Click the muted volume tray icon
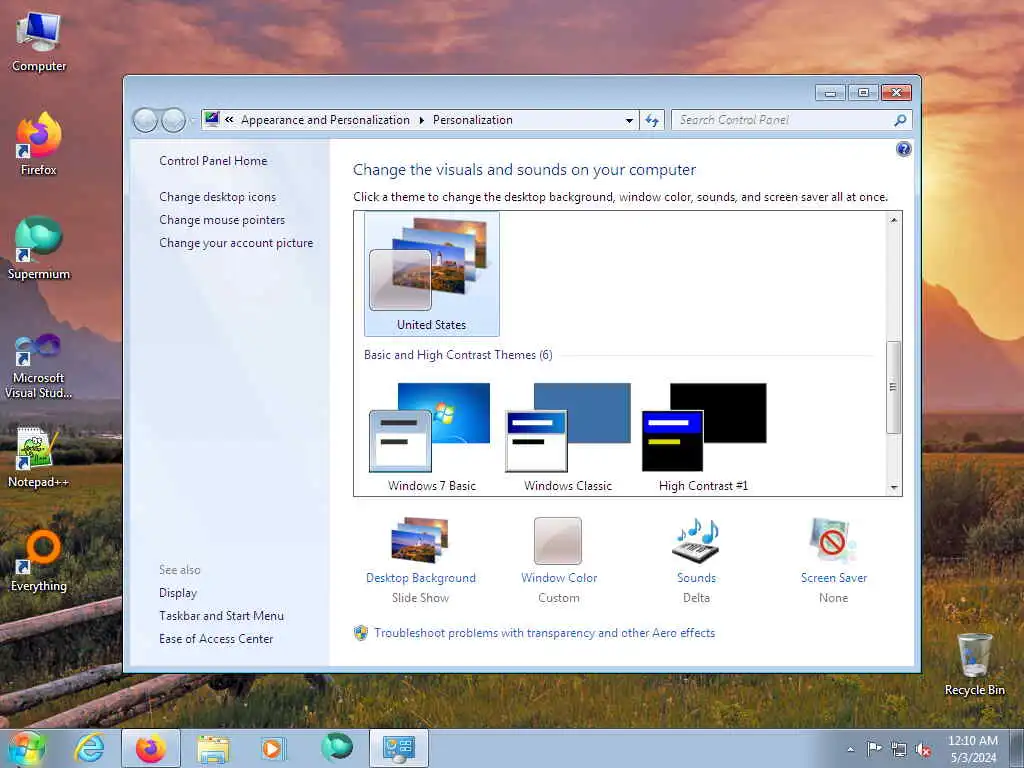Screen dimensions: 1024x768 click(923, 750)
